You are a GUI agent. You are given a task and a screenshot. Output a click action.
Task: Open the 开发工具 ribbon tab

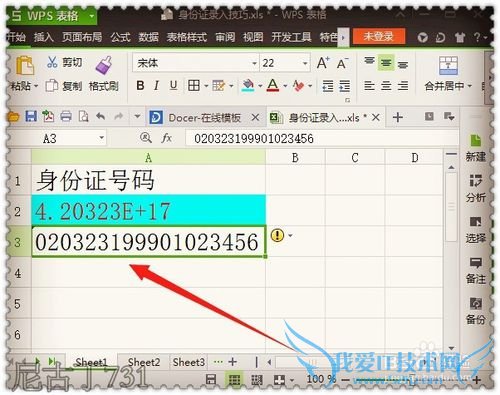(x=291, y=37)
